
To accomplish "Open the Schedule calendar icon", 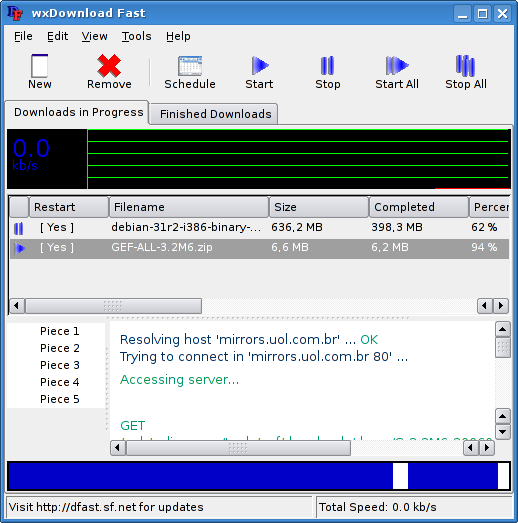I will click(190, 66).
